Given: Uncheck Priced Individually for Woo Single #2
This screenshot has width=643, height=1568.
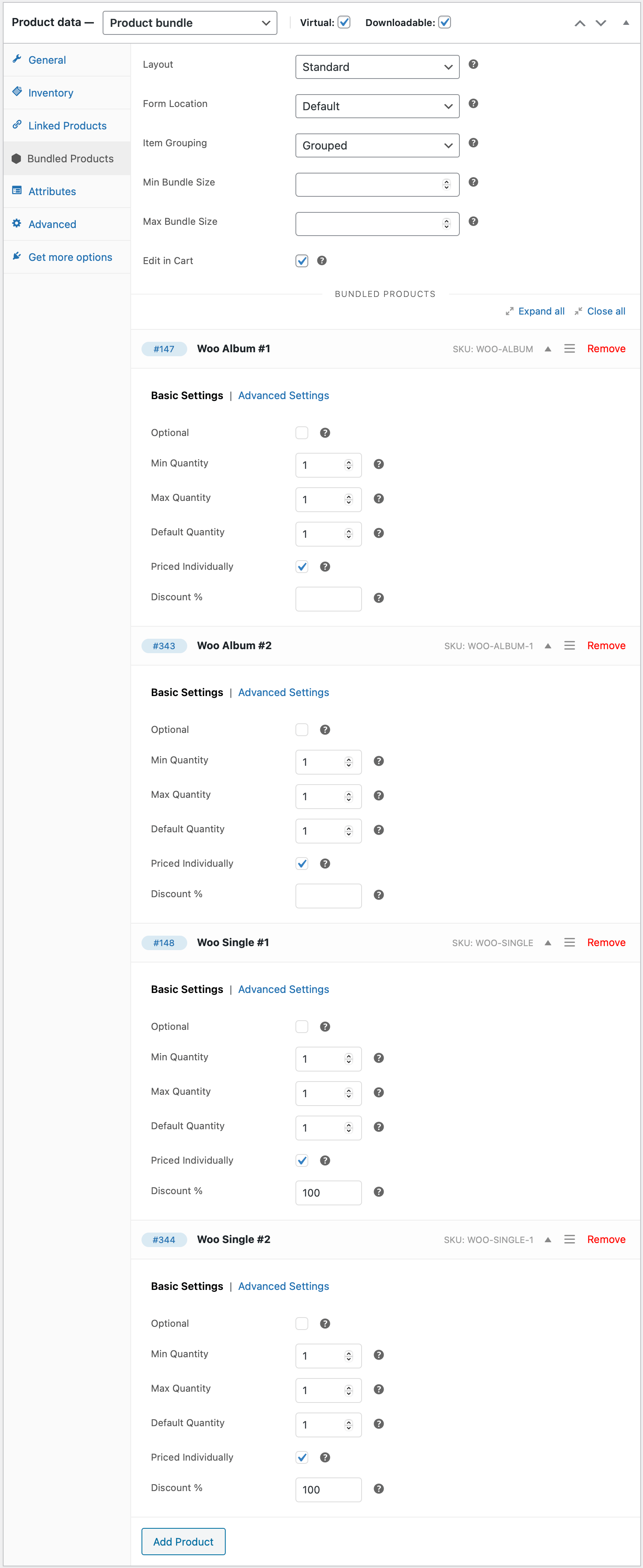Looking at the screenshot, I should pyautogui.click(x=302, y=1457).
